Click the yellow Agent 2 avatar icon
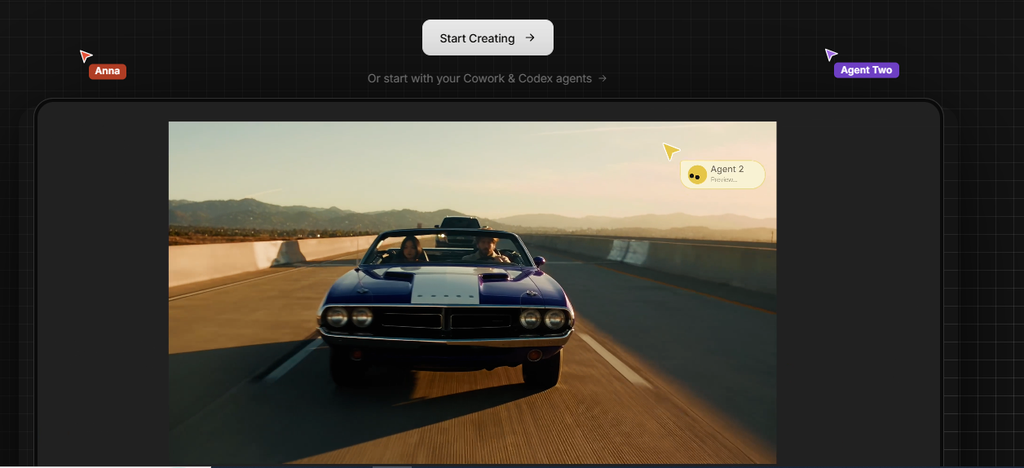The height and width of the screenshot is (468, 1024). click(x=697, y=175)
